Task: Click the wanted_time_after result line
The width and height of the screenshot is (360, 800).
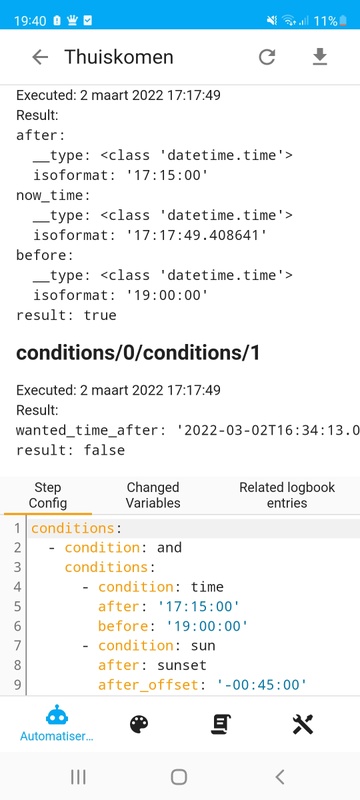Action: pos(188,430)
